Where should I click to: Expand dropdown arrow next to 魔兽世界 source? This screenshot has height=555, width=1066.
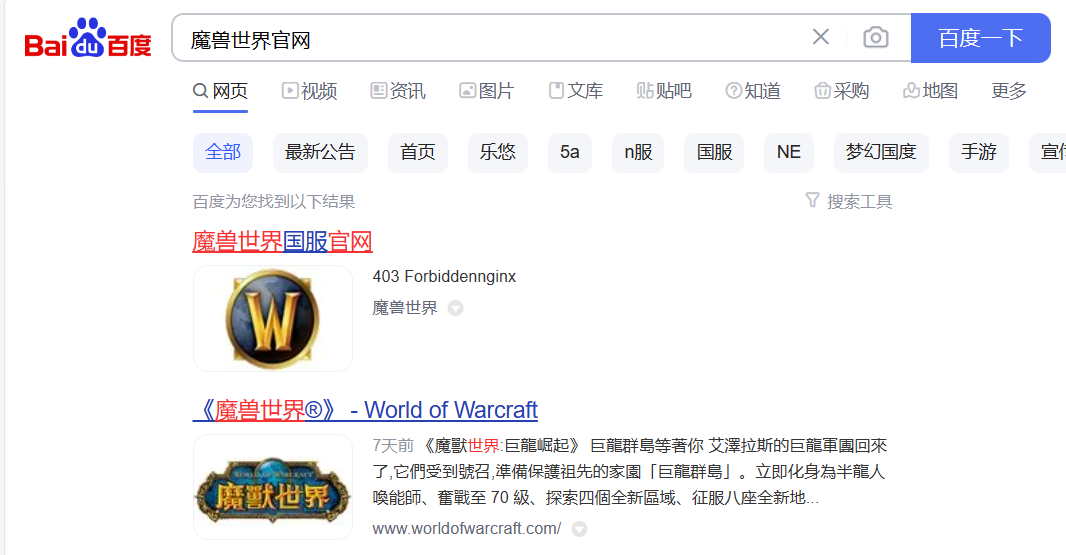[x=455, y=308]
